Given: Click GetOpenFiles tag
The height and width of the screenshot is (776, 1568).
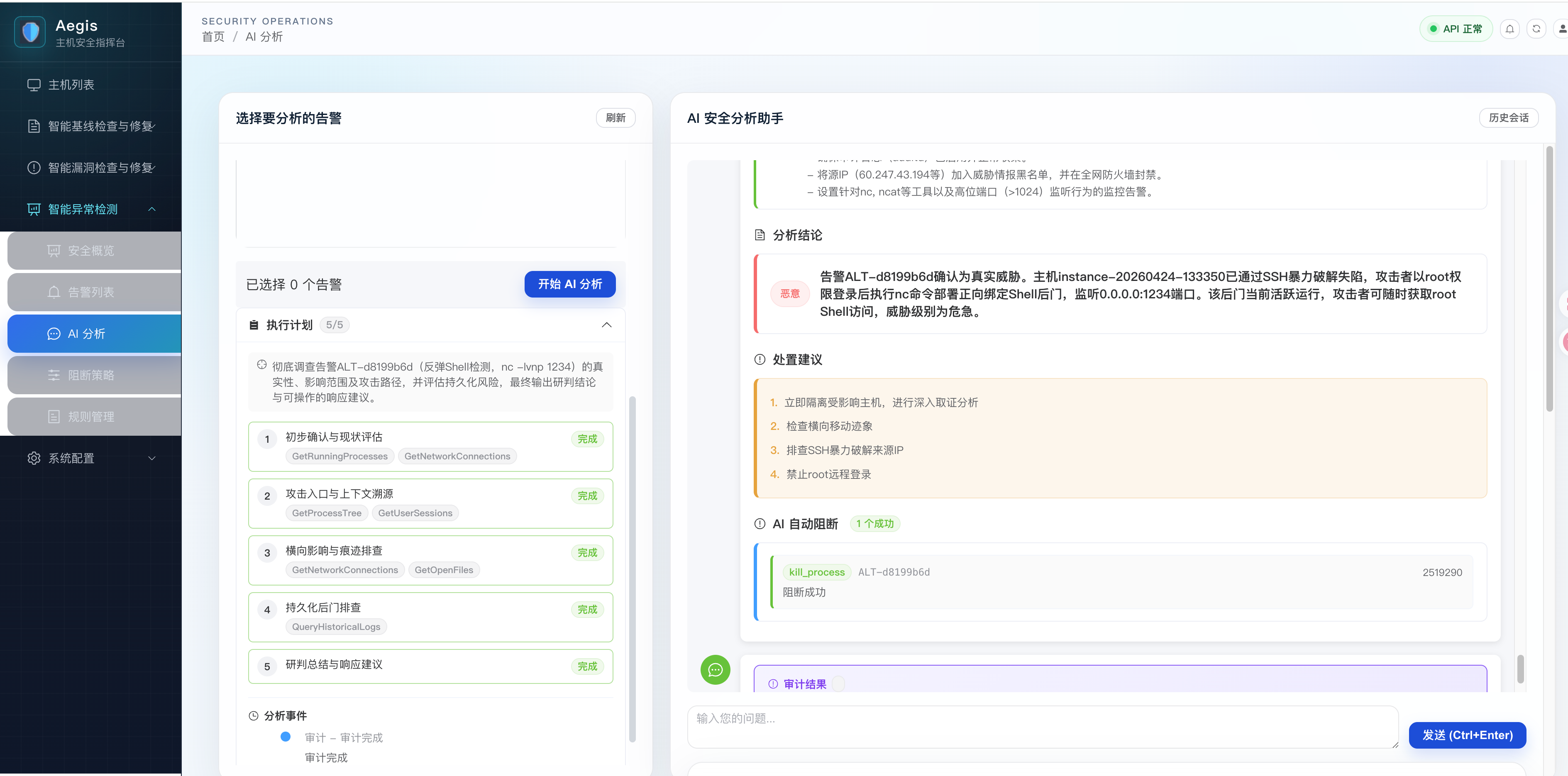Looking at the screenshot, I should 444,570.
